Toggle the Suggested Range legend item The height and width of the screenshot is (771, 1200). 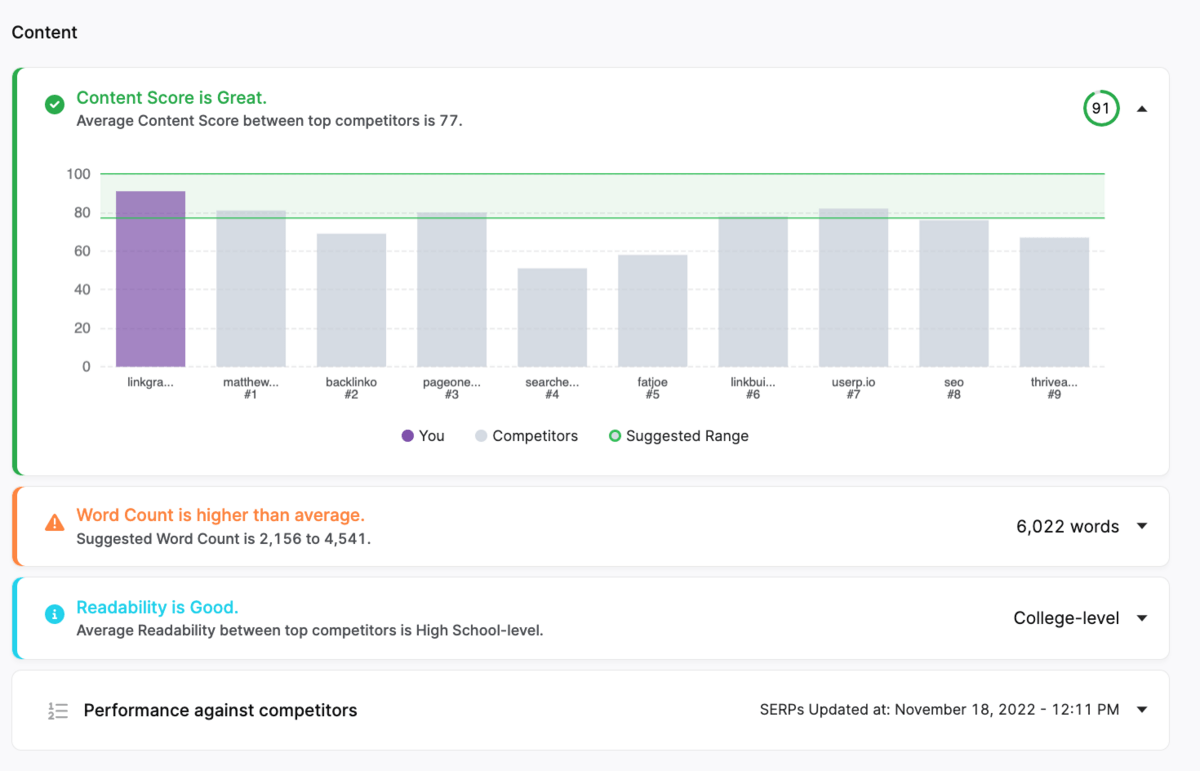click(x=679, y=436)
